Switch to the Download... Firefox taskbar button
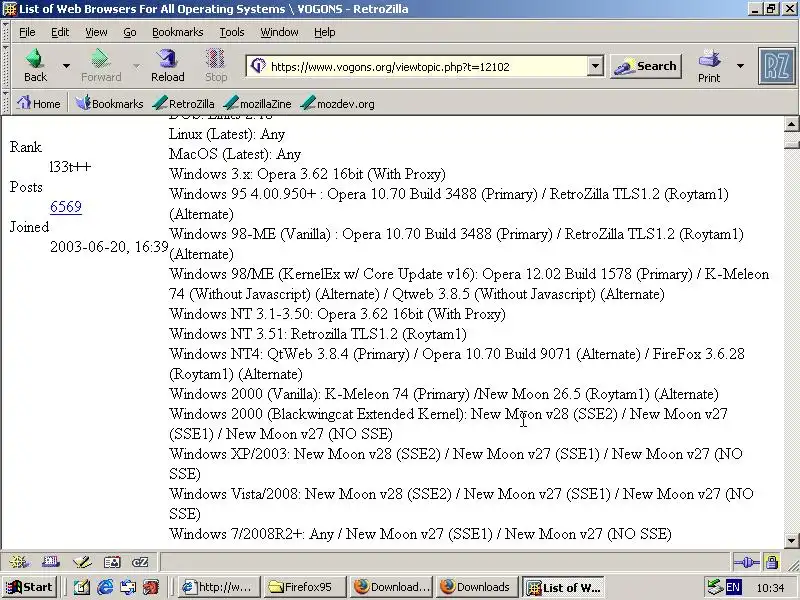 click(392, 587)
